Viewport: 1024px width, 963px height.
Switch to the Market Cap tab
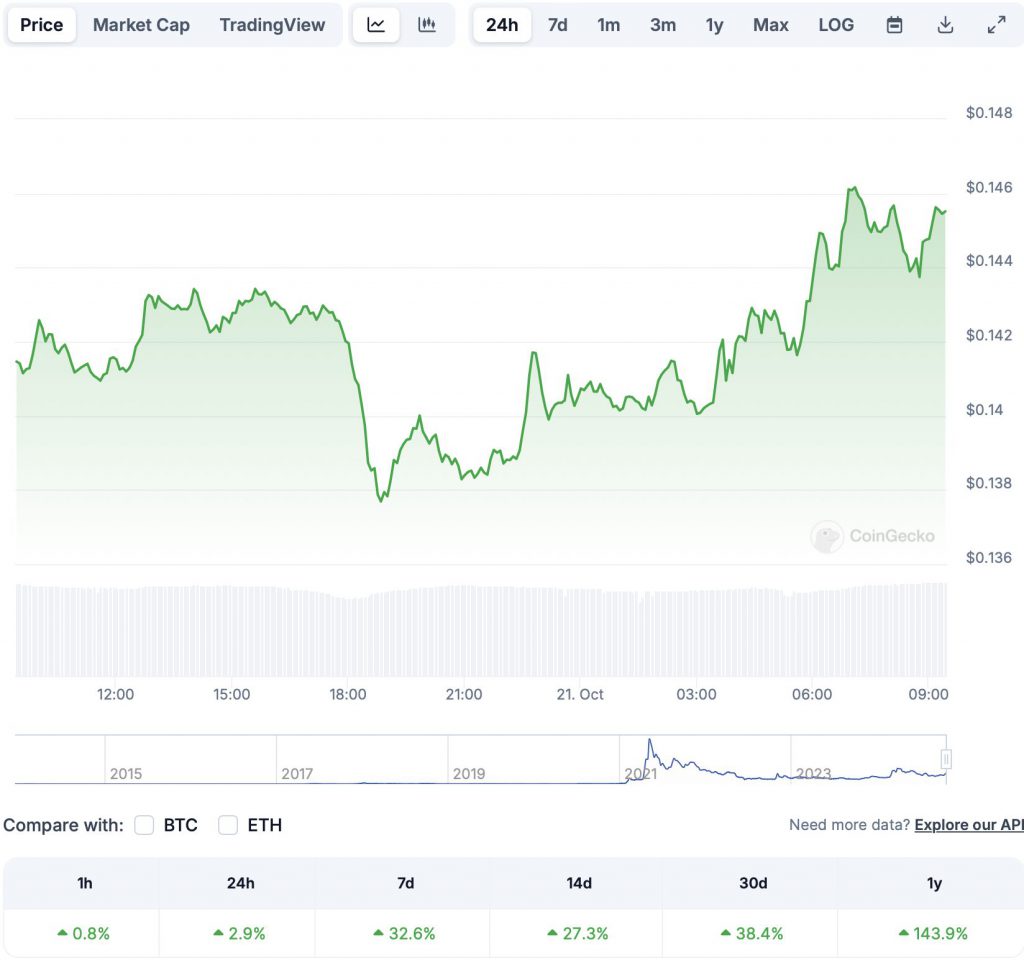click(x=141, y=25)
